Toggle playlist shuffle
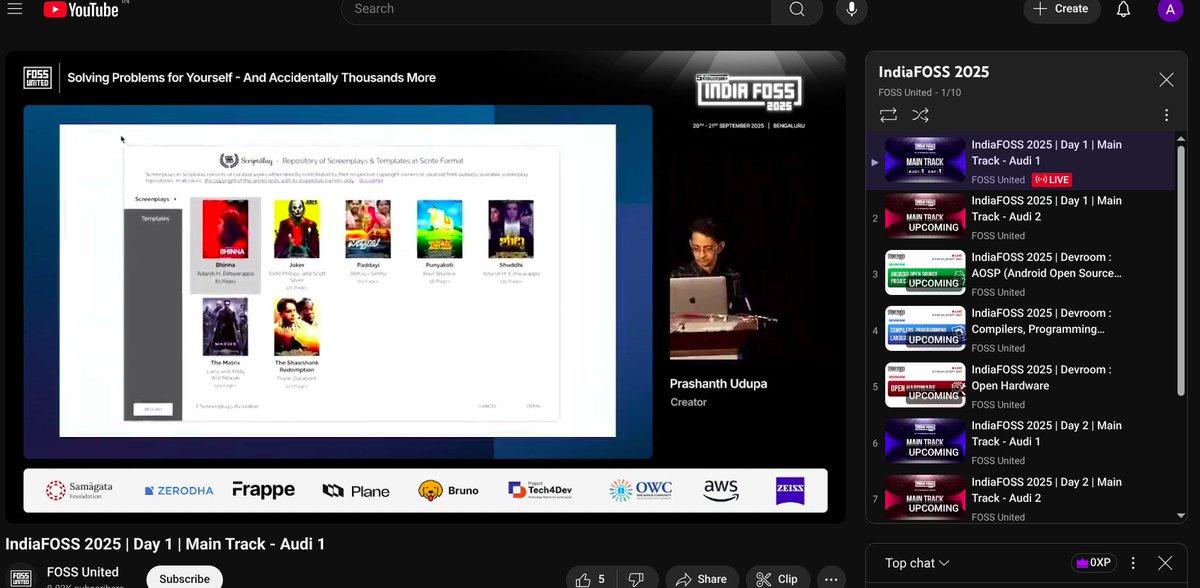This screenshot has width=1200, height=588. coord(921,115)
